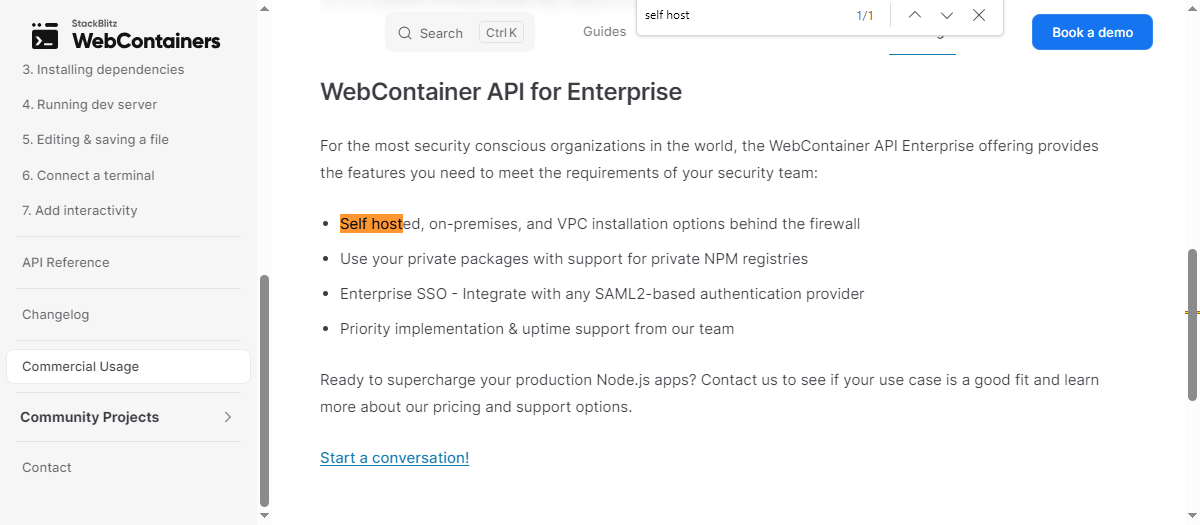Click the find bar text field

point(743,15)
